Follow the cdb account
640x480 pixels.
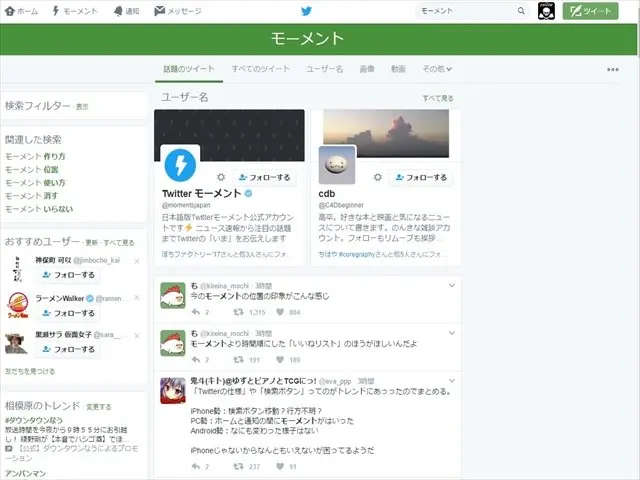click(421, 178)
